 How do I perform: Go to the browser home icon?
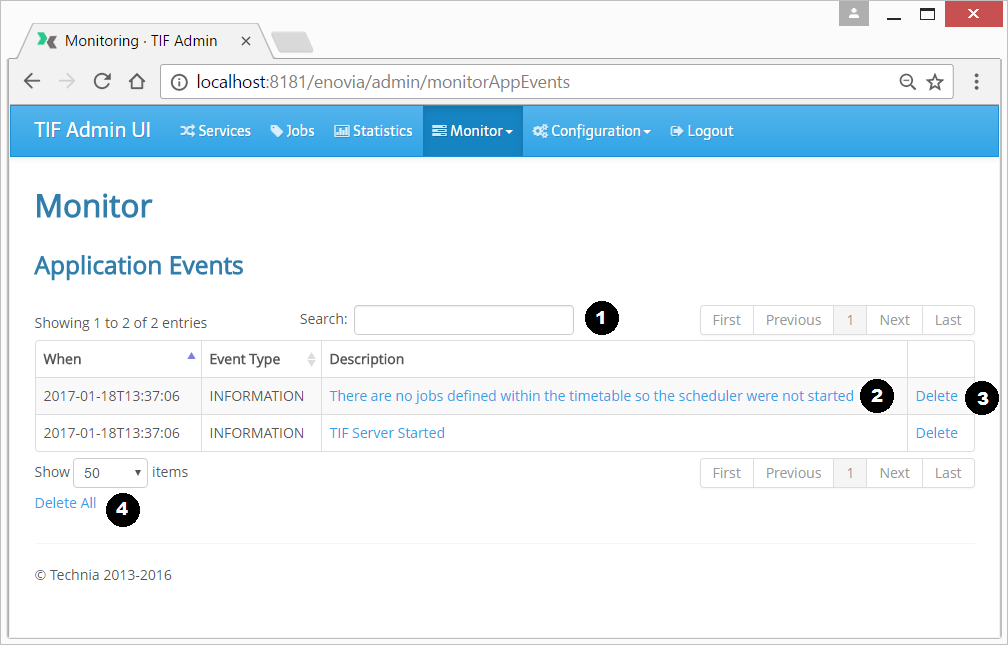pyautogui.click(x=137, y=82)
